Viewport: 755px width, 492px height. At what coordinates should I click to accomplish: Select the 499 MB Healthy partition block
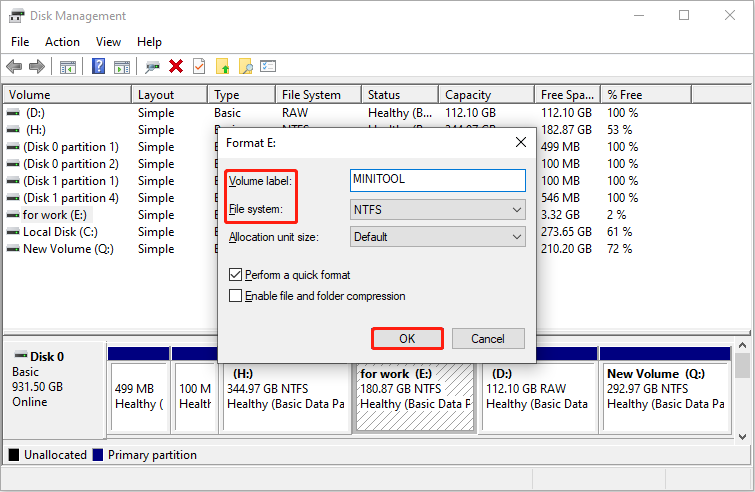(x=139, y=396)
